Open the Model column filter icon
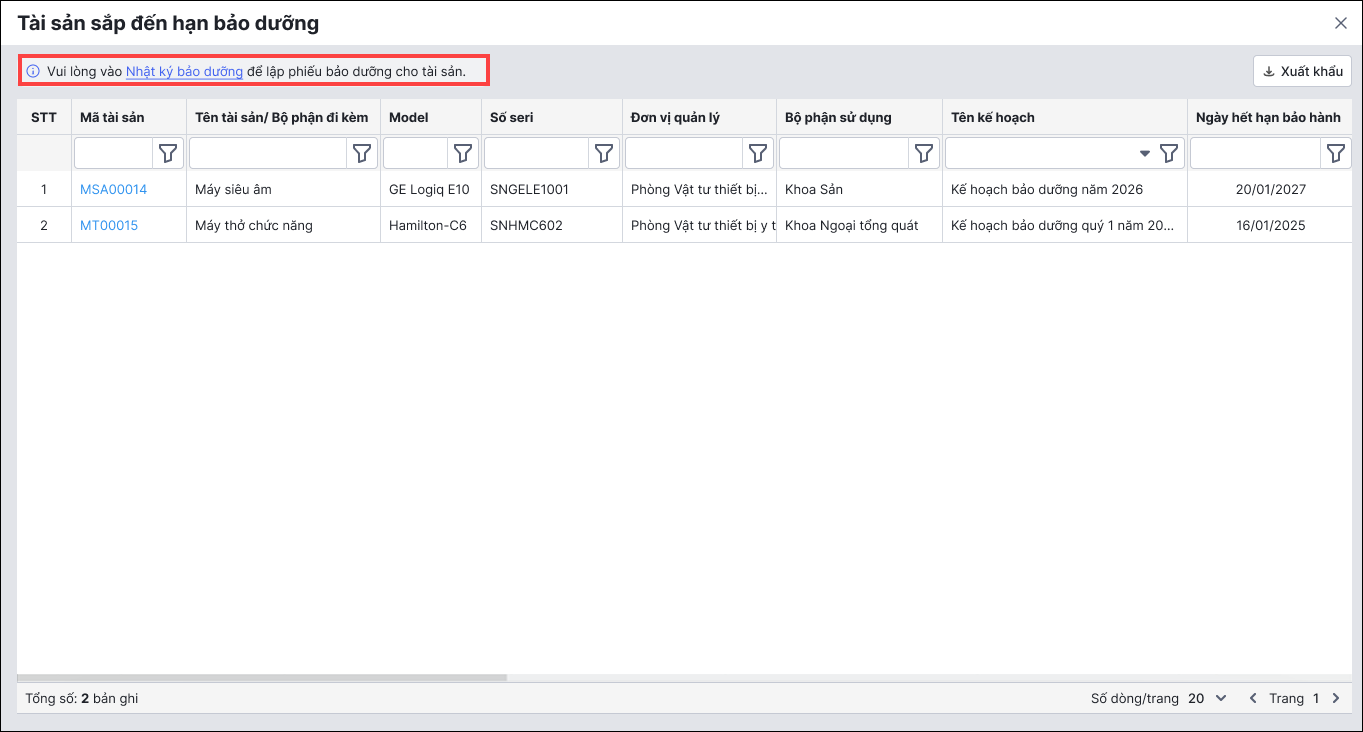Screen dimensions: 1363x732 coord(462,153)
